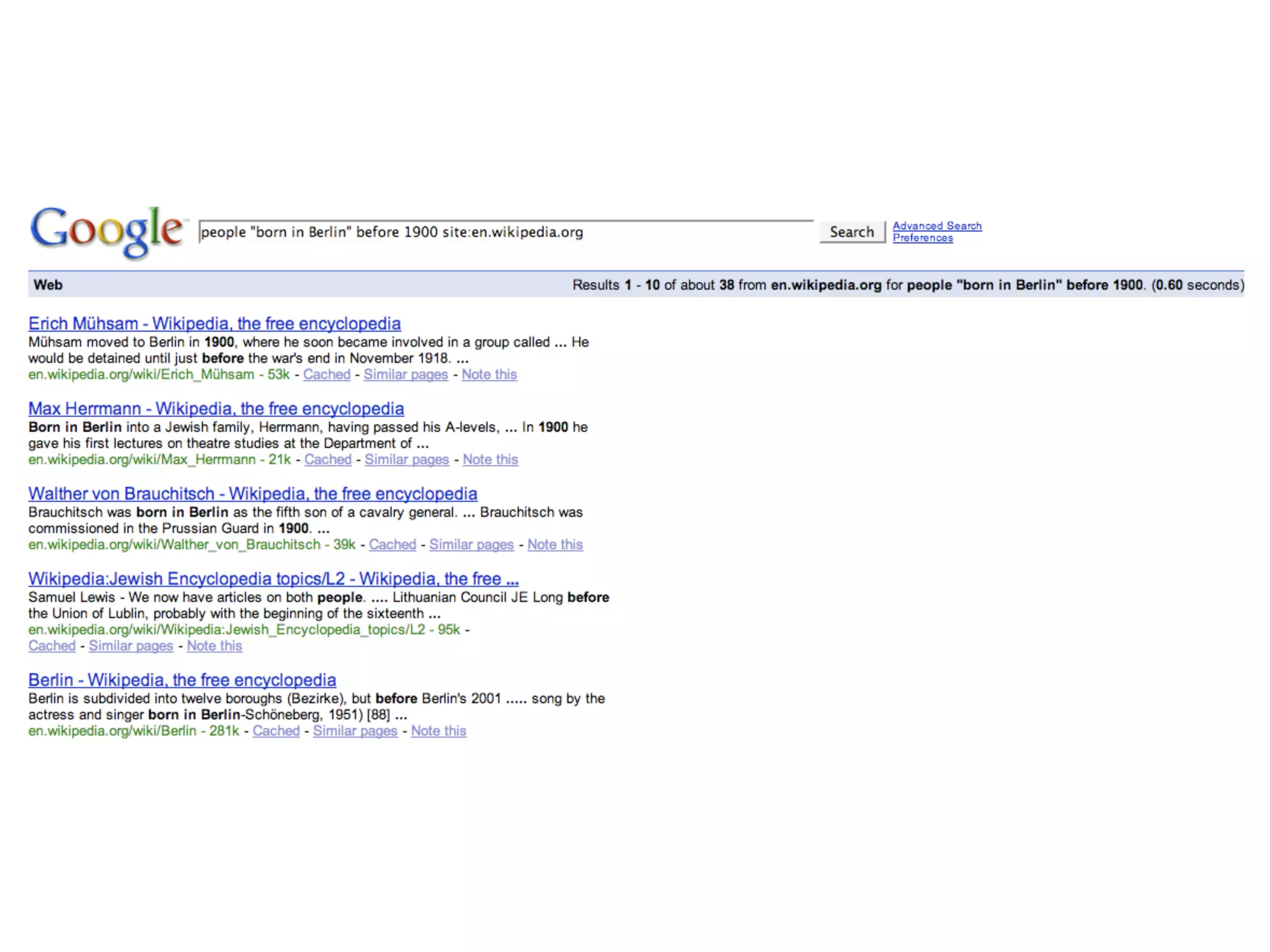Click the en.wikipedia.org/wiki/Erich_Mühsam URL text

[141, 374]
